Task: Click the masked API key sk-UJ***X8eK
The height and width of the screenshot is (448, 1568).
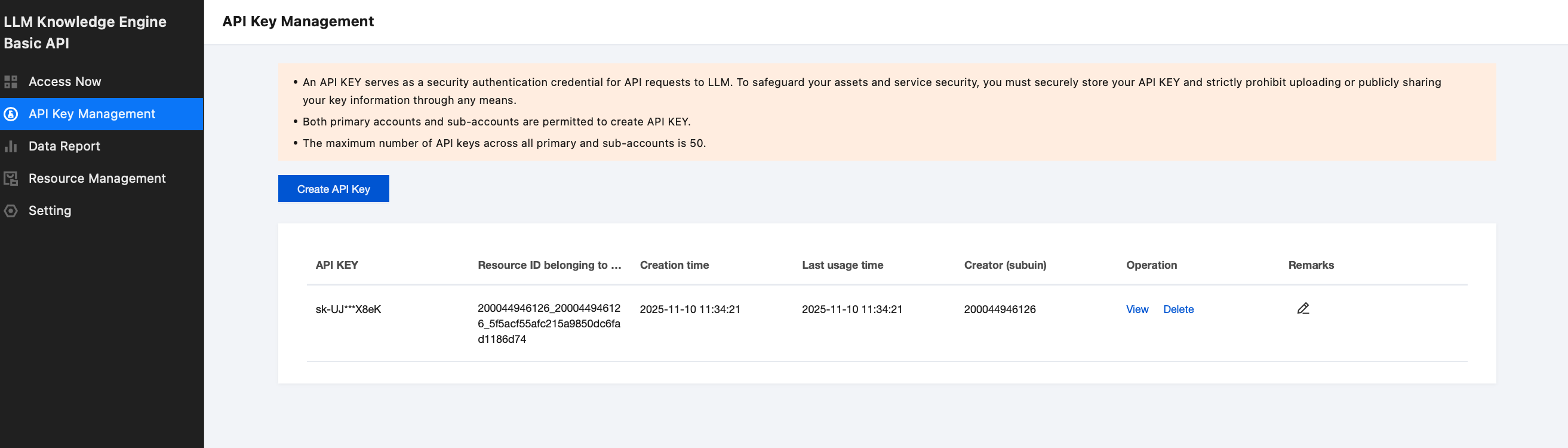Action: [x=348, y=309]
